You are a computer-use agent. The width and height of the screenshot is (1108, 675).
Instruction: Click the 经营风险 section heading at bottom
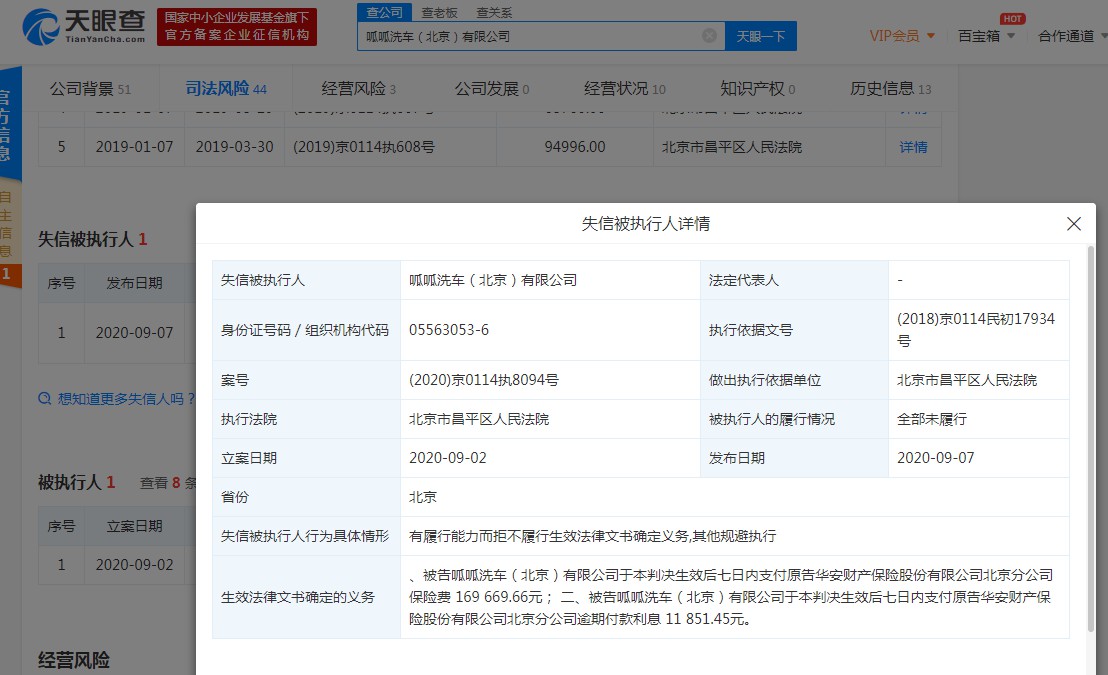(x=74, y=660)
